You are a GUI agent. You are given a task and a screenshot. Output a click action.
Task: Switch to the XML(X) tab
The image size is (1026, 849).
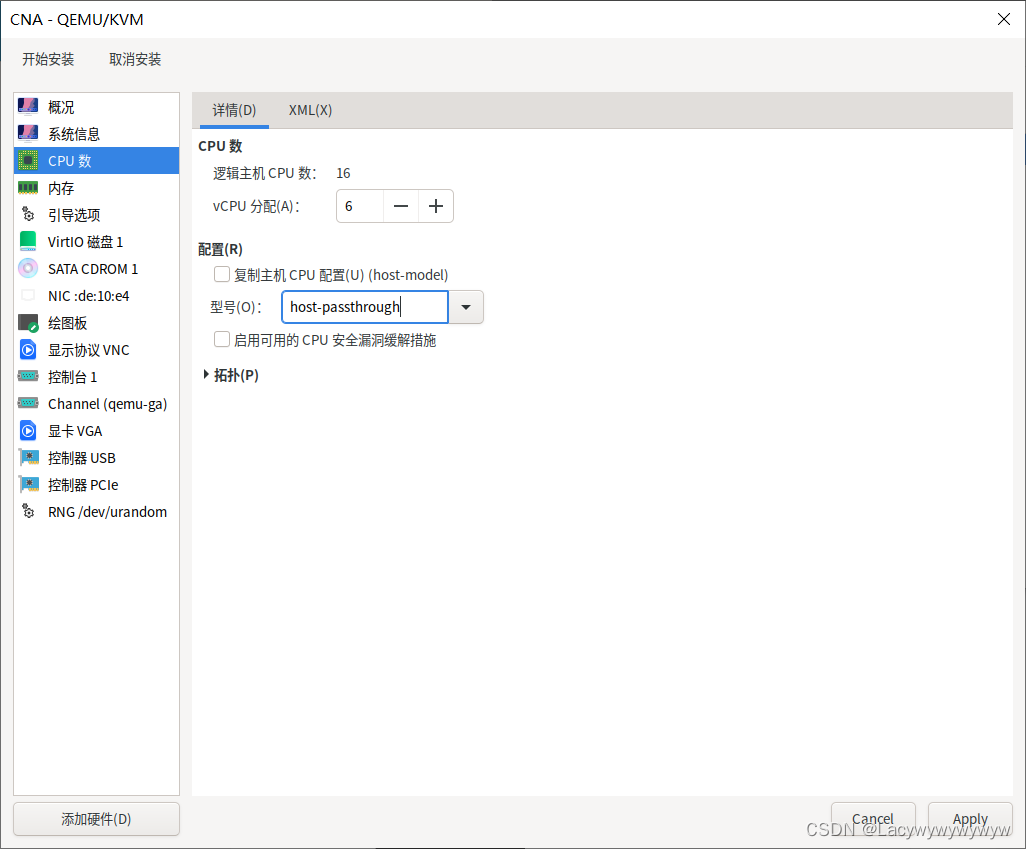[x=310, y=110]
